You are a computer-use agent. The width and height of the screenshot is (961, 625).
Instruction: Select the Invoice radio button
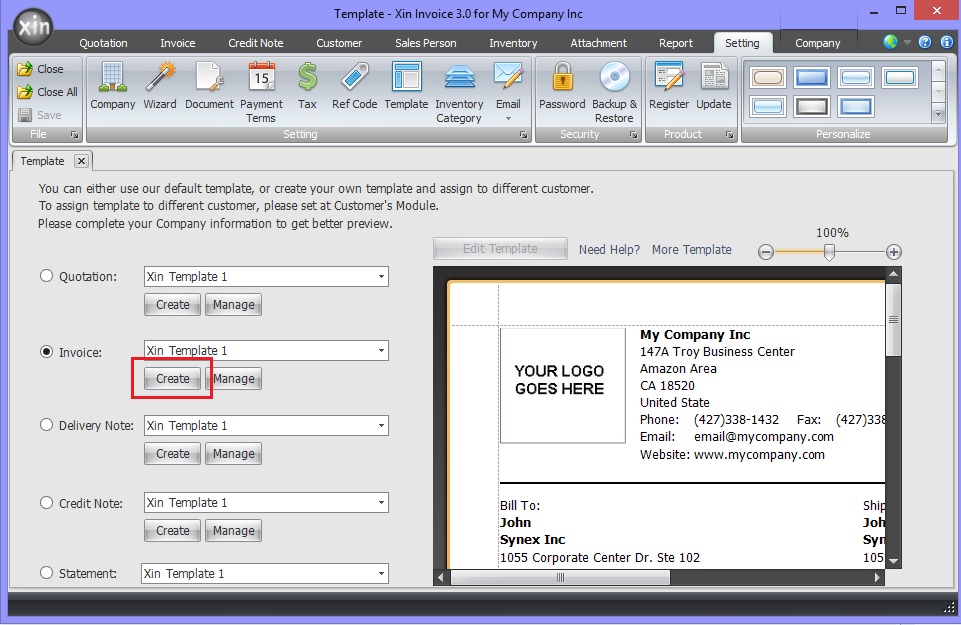point(47,352)
